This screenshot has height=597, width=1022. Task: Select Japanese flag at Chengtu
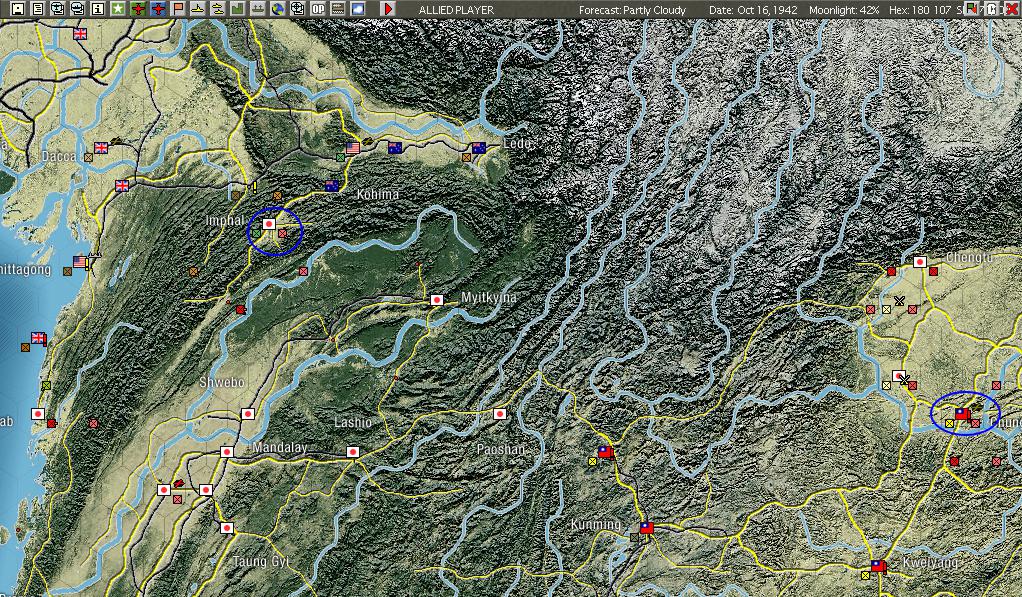pos(920,262)
